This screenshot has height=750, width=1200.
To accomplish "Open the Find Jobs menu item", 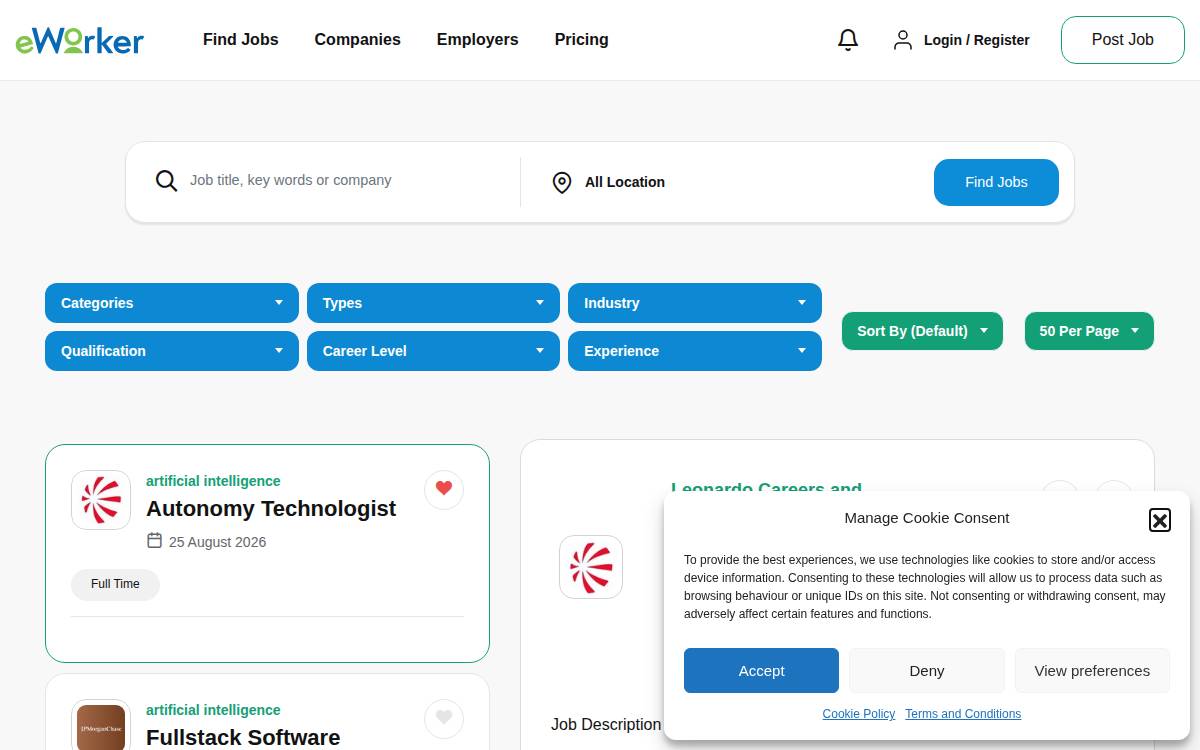I will tap(241, 40).
